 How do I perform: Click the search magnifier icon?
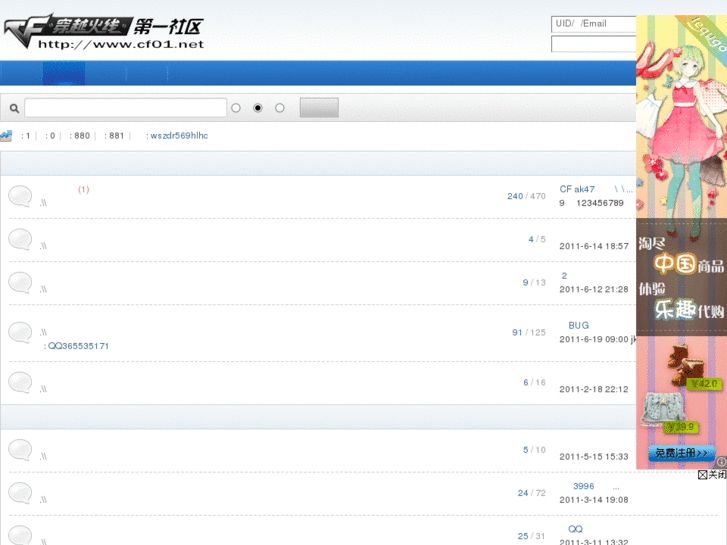click(x=14, y=108)
